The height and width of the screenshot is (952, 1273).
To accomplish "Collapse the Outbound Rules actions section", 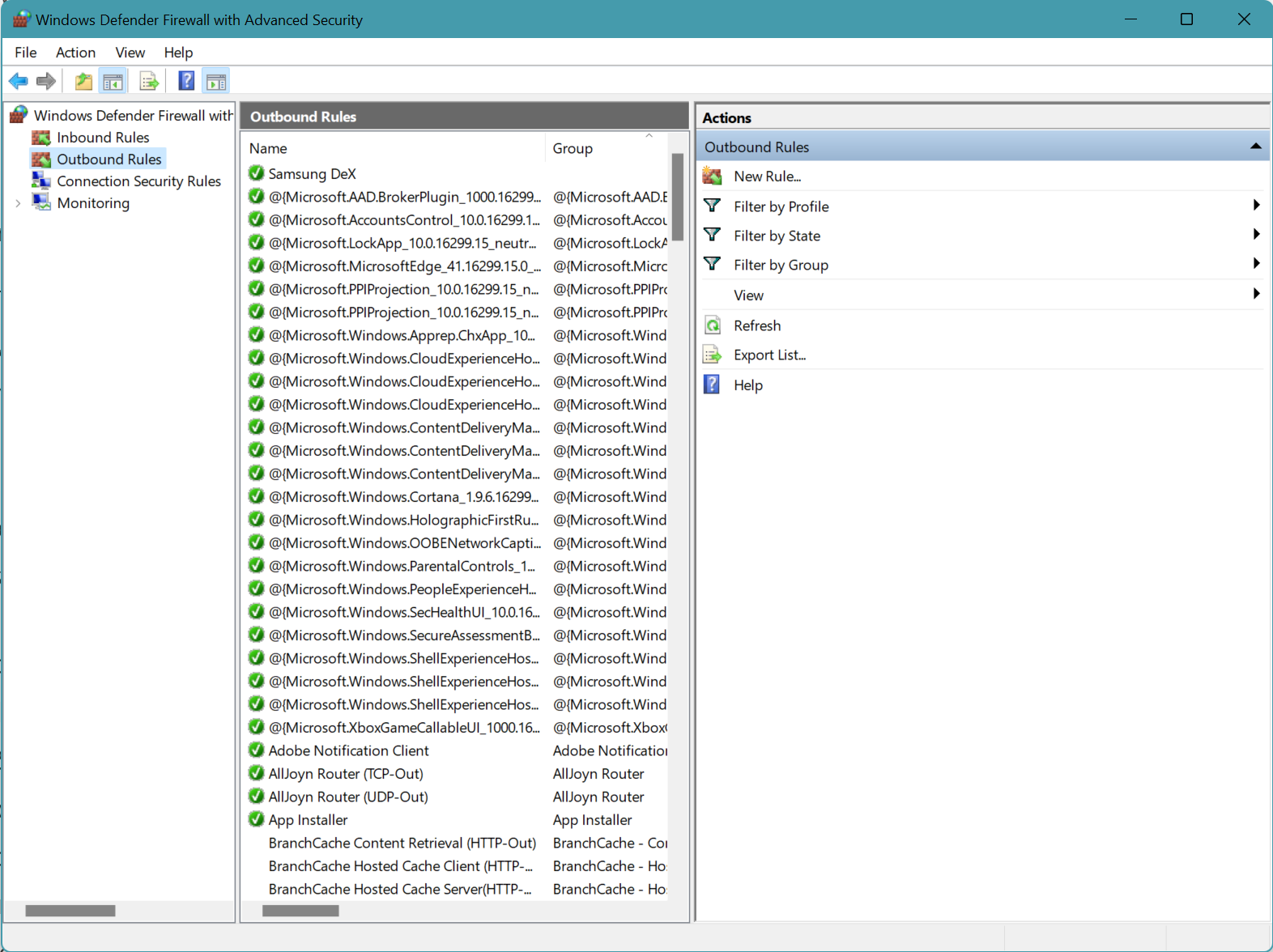I will coord(1255,147).
